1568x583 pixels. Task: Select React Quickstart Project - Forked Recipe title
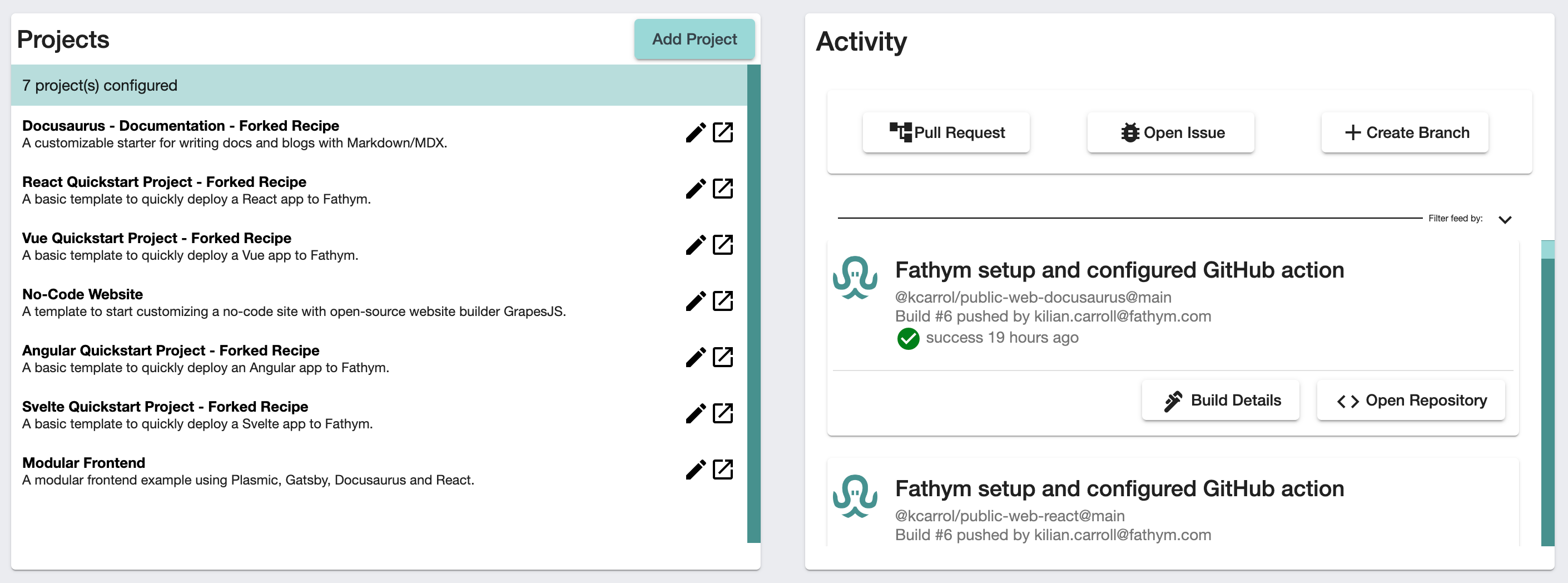point(165,181)
